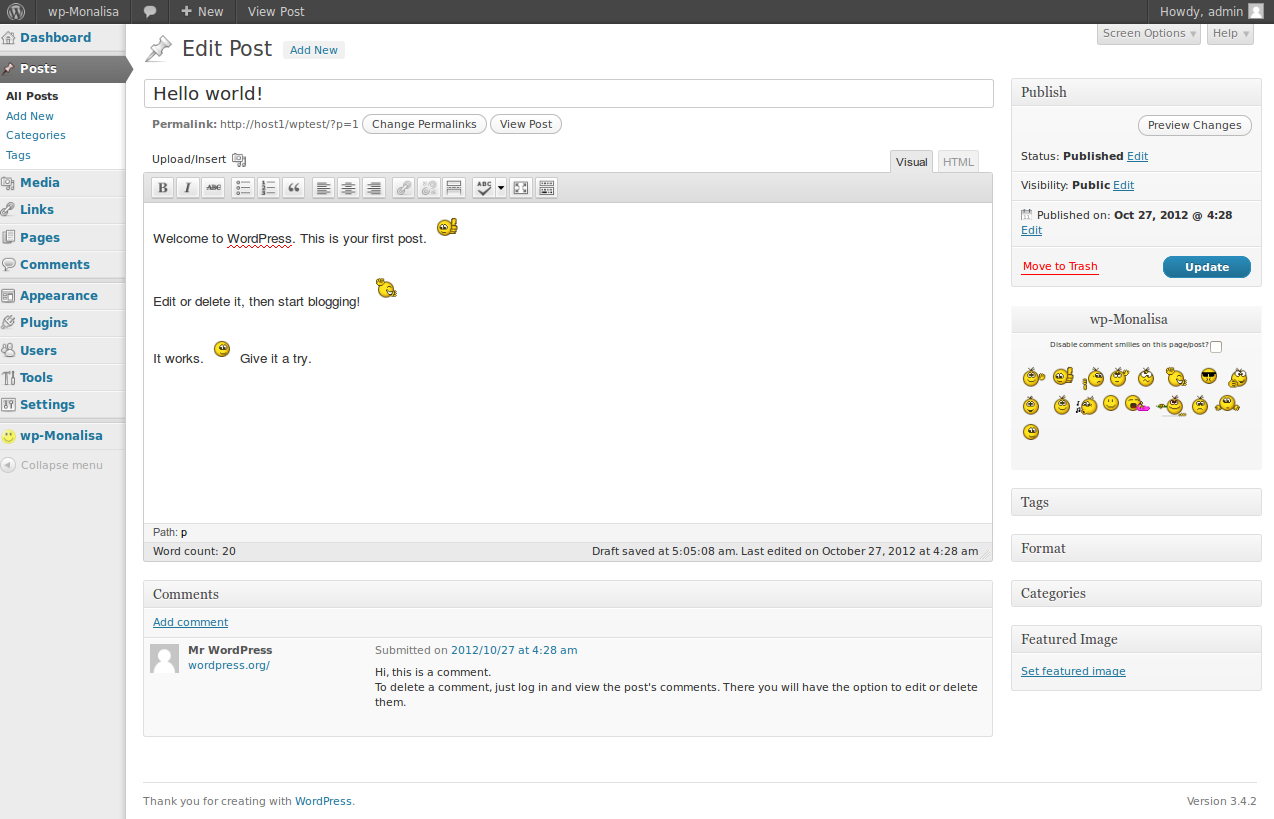
Task: Open Howdy, admin account menu
Action: pos(1211,12)
